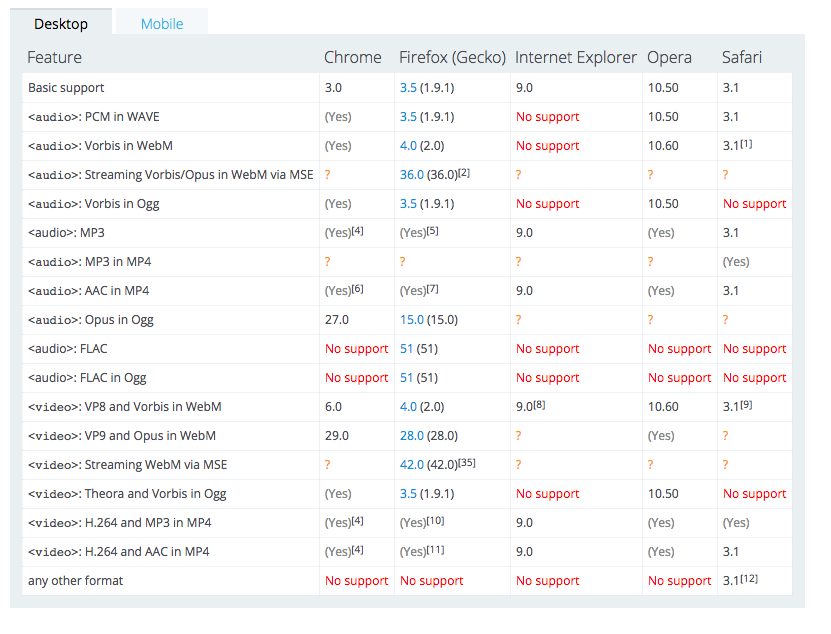Open Firefox 3.5 link in PCM in WAVE row
The image size is (831, 634).
(408, 117)
